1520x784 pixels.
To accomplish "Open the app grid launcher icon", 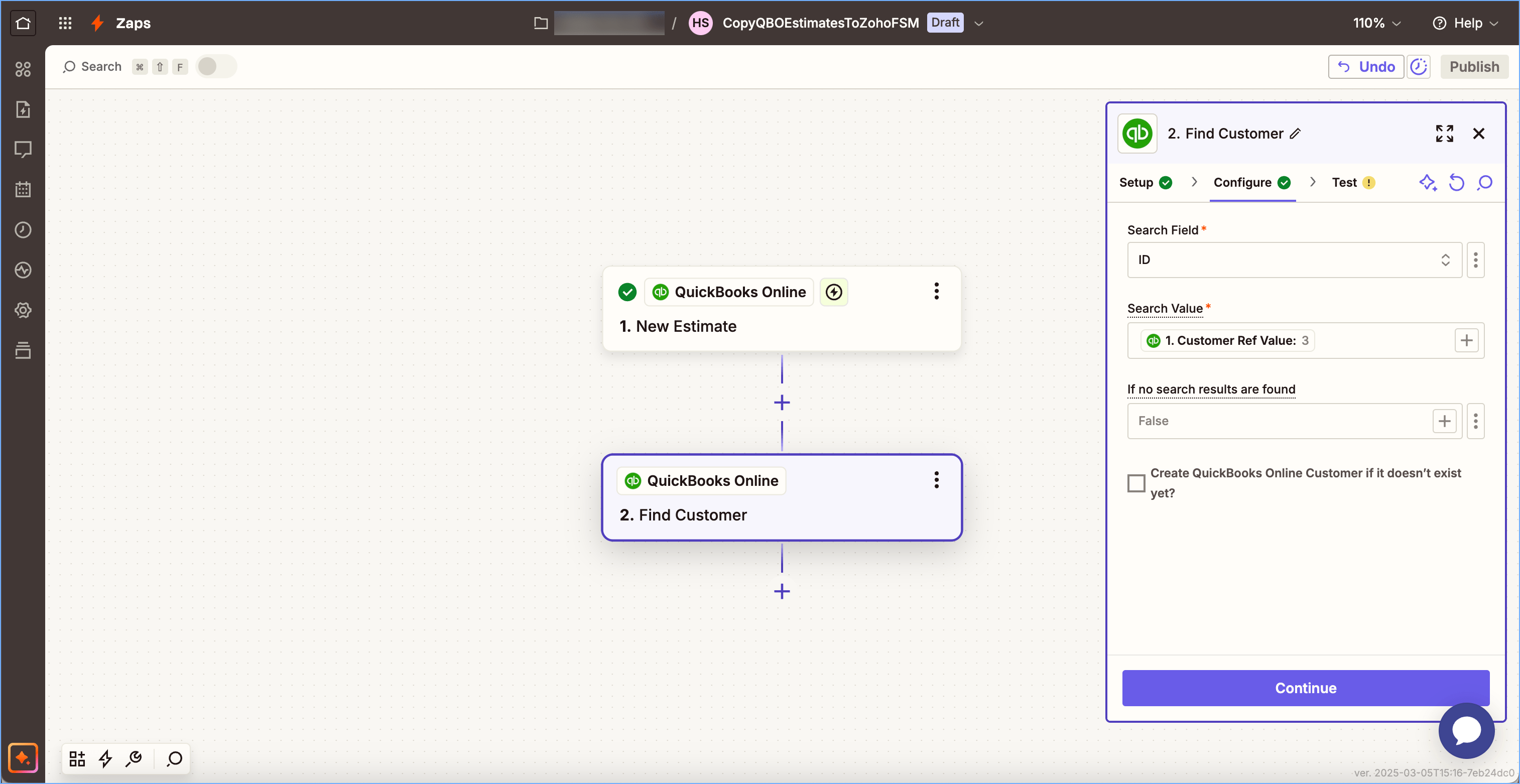I will (x=65, y=23).
